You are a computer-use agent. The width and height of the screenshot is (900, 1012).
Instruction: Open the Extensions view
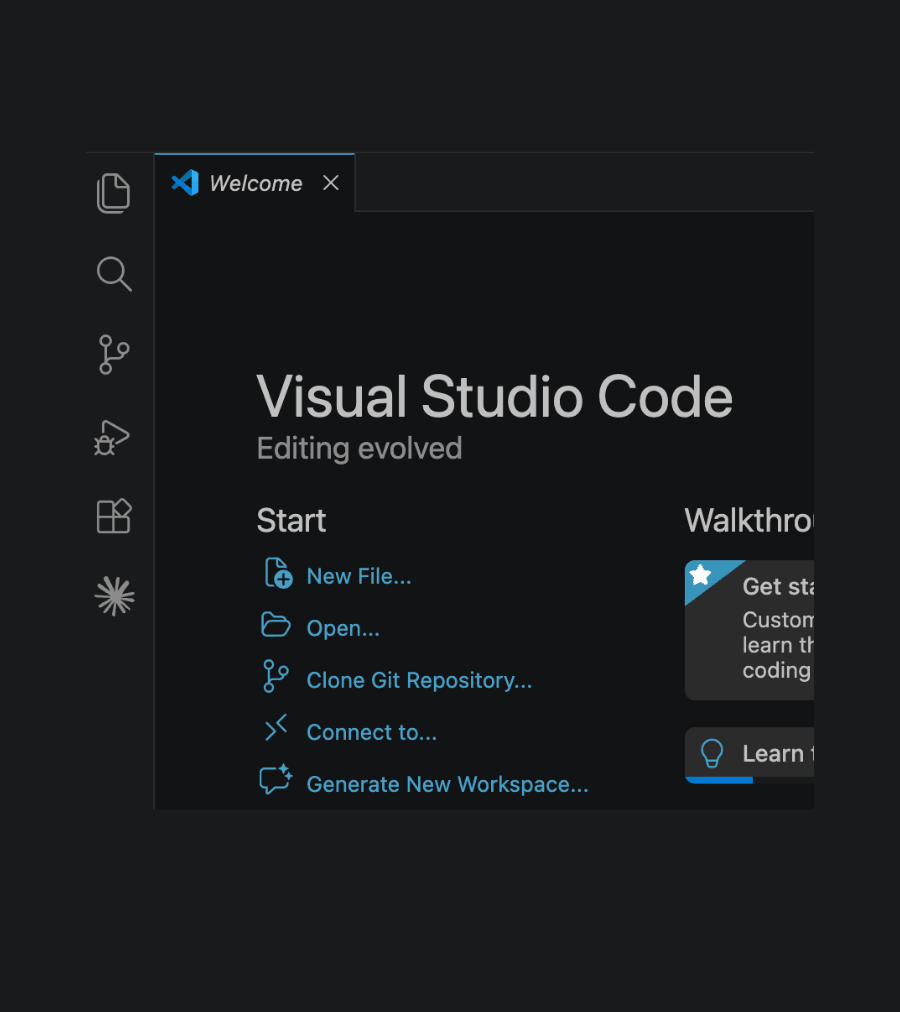click(114, 516)
